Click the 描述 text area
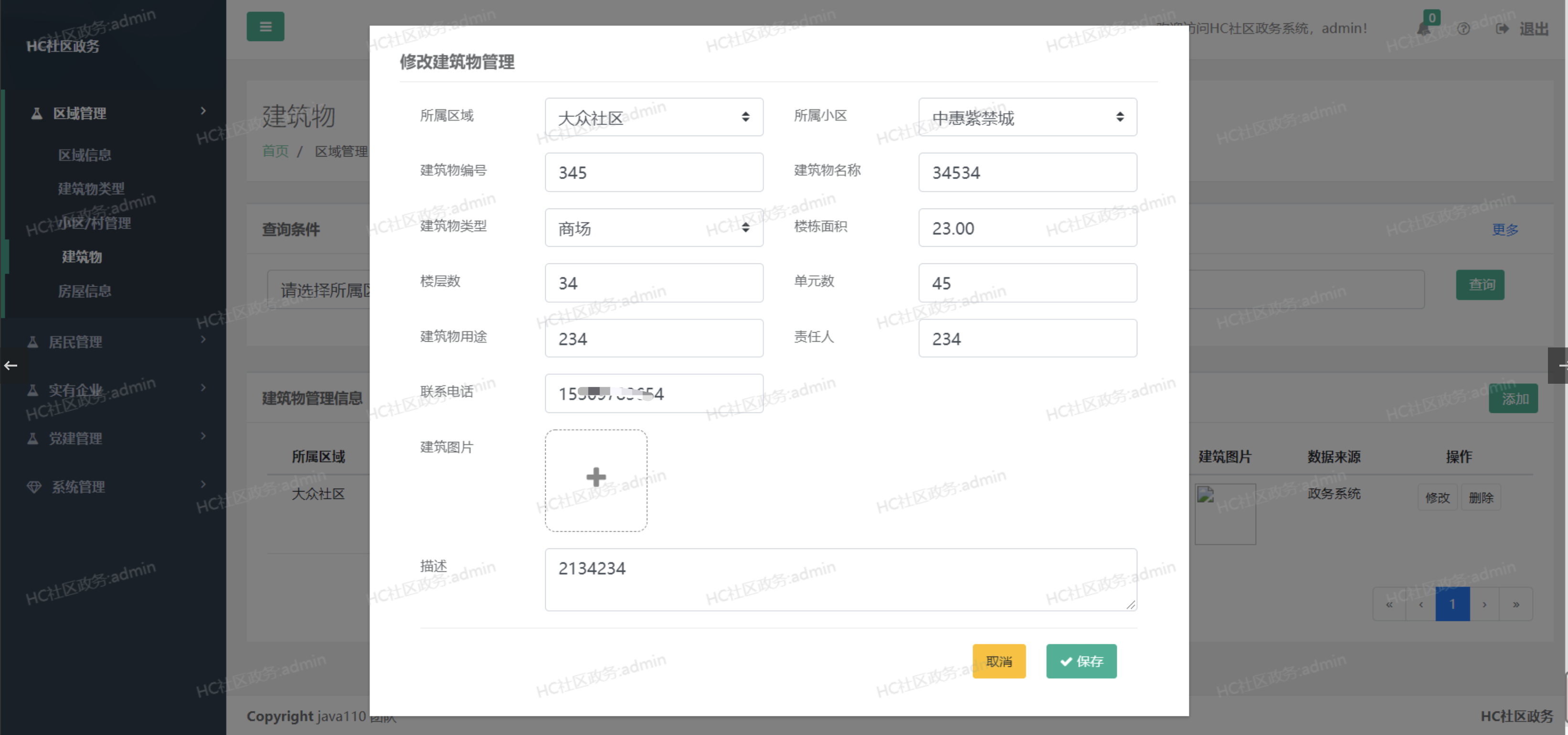This screenshot has height=735, width=1568. pyautogui.click(x=841, y=580)
